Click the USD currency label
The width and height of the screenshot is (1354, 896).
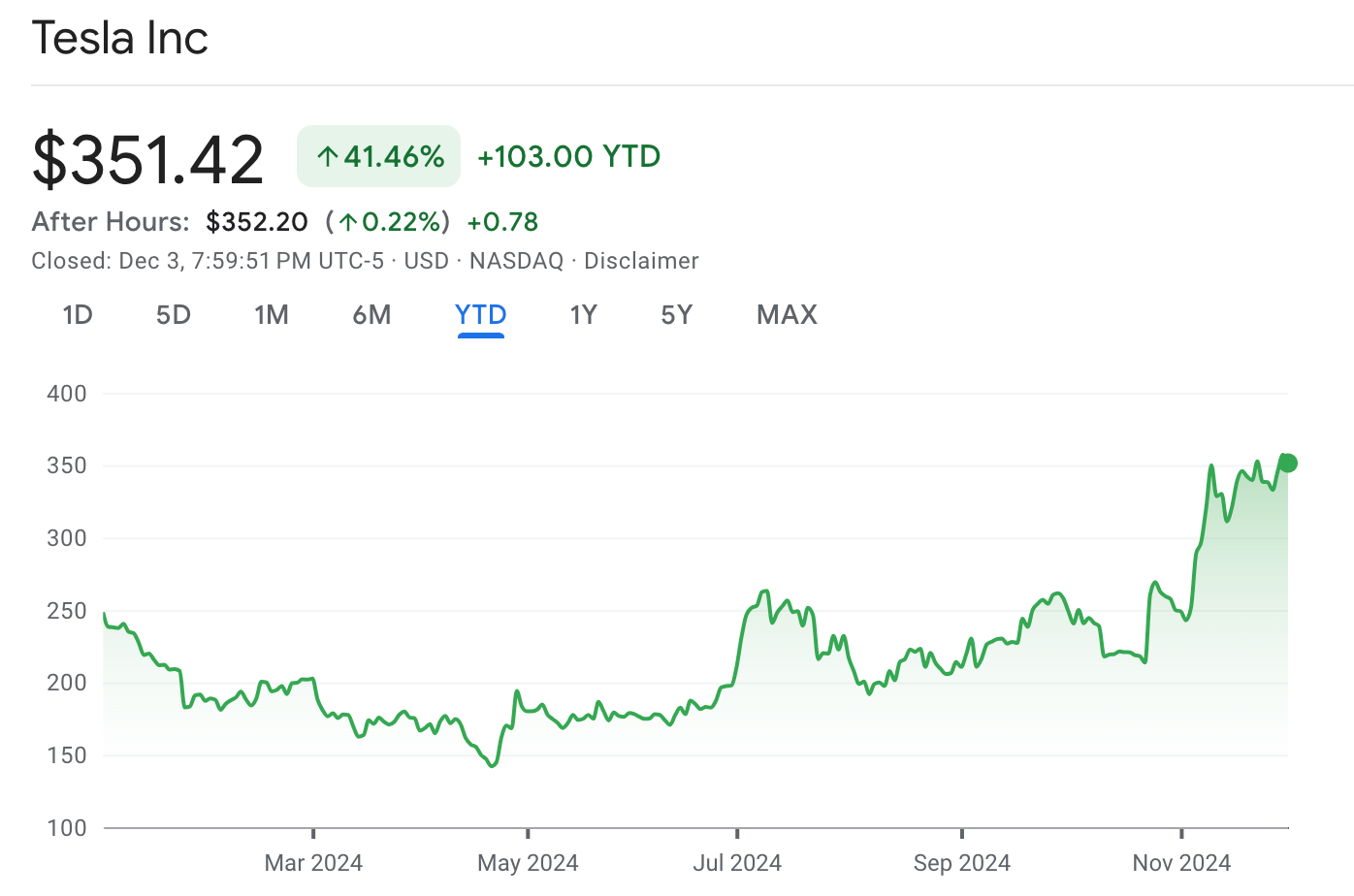427,261
